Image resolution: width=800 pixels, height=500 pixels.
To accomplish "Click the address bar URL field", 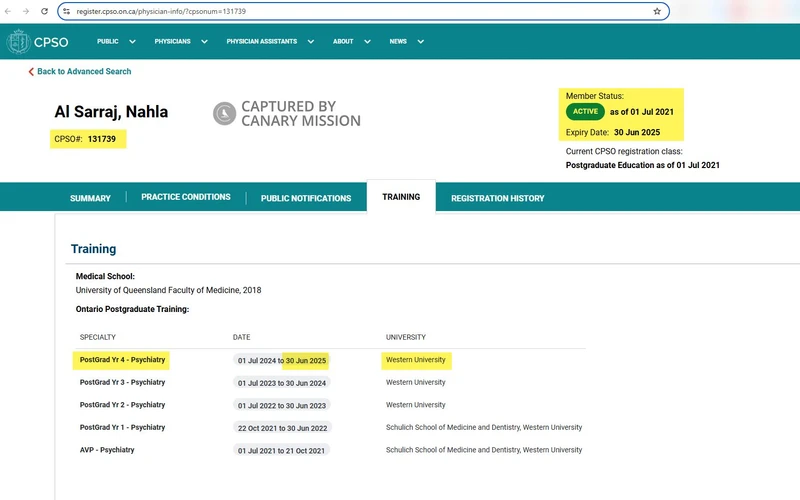I will 363,11.
